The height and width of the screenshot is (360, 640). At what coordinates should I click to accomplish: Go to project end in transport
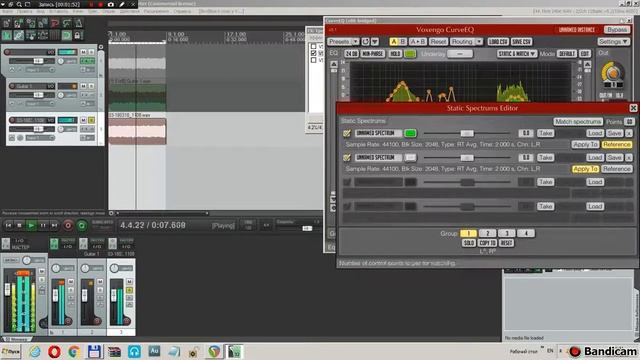click(54, 225)
